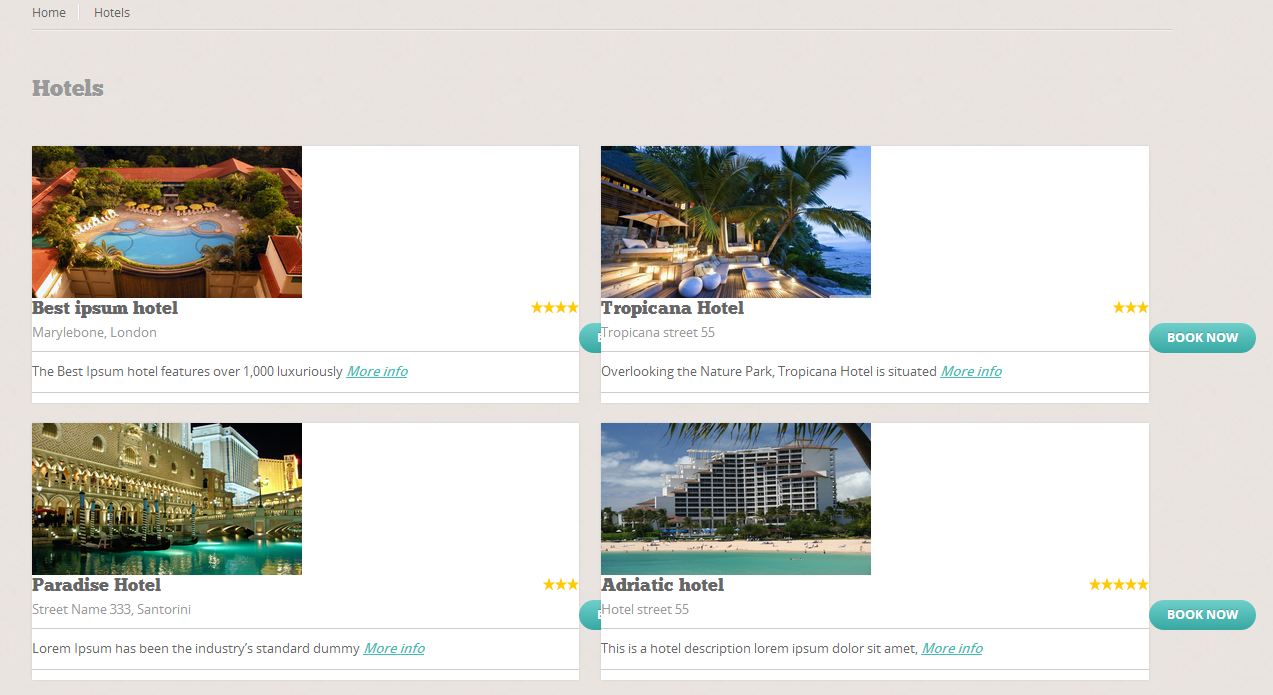View the Paradise Hotel night photo
The height and width of the screenshot is (695, 1273).
point(167,499)
